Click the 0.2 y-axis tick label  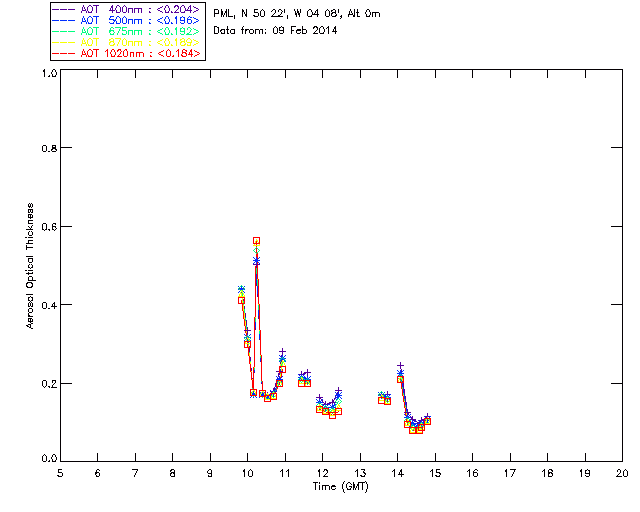pyautogui.click(x=49, y=384)
